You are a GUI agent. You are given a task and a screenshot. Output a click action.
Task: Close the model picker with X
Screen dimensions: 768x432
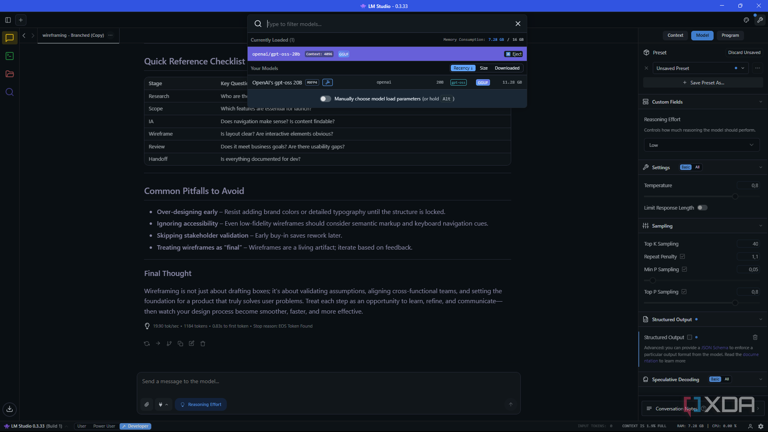[518, 24]
